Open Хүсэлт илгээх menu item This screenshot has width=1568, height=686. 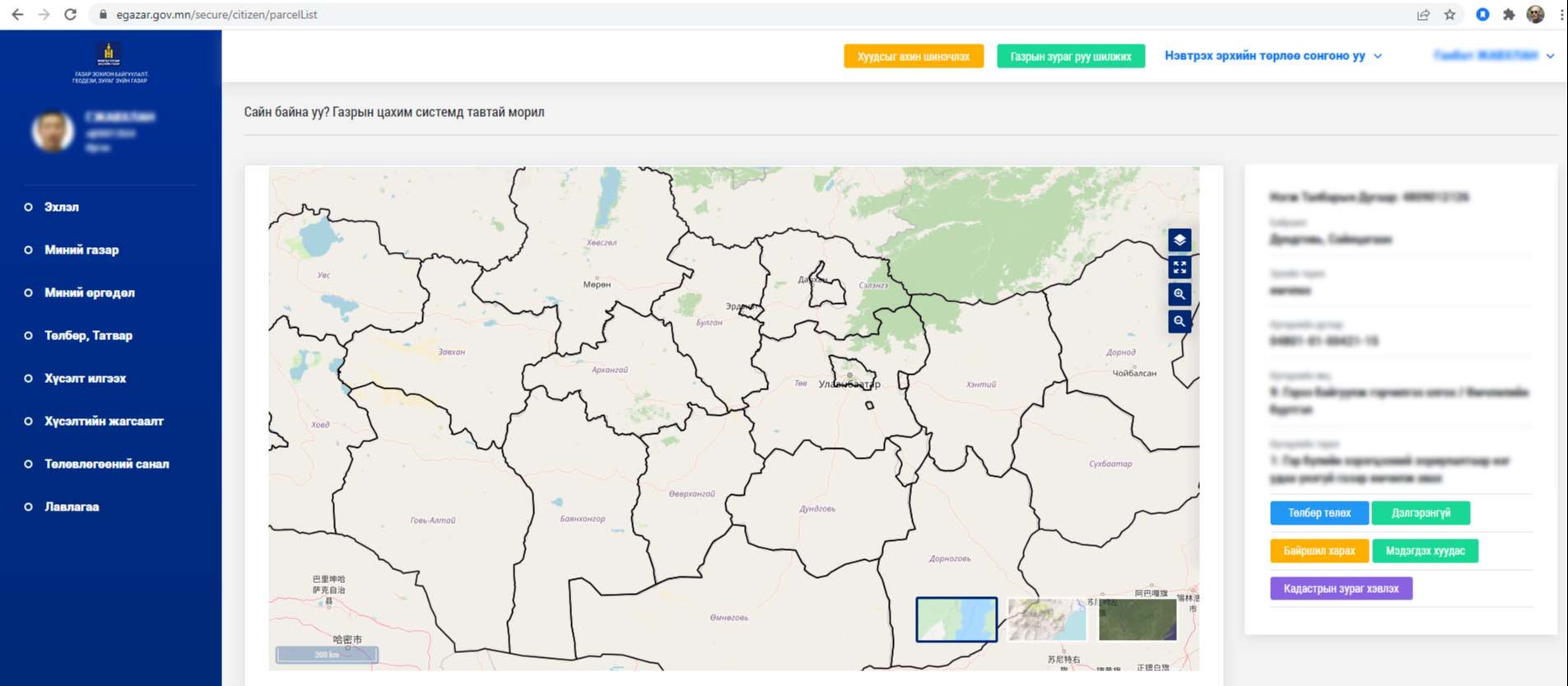[85, 378]
